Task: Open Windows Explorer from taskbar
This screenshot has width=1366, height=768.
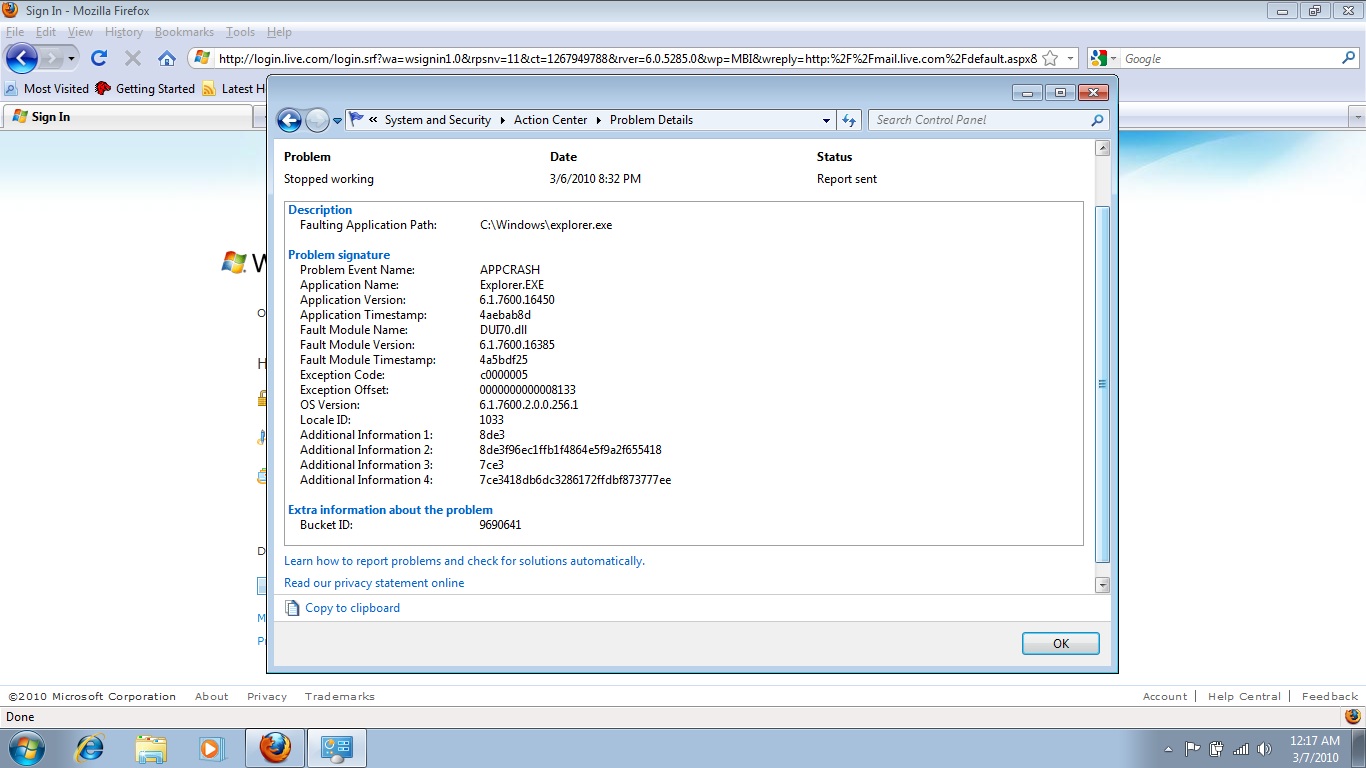Action: pos(151,748)
